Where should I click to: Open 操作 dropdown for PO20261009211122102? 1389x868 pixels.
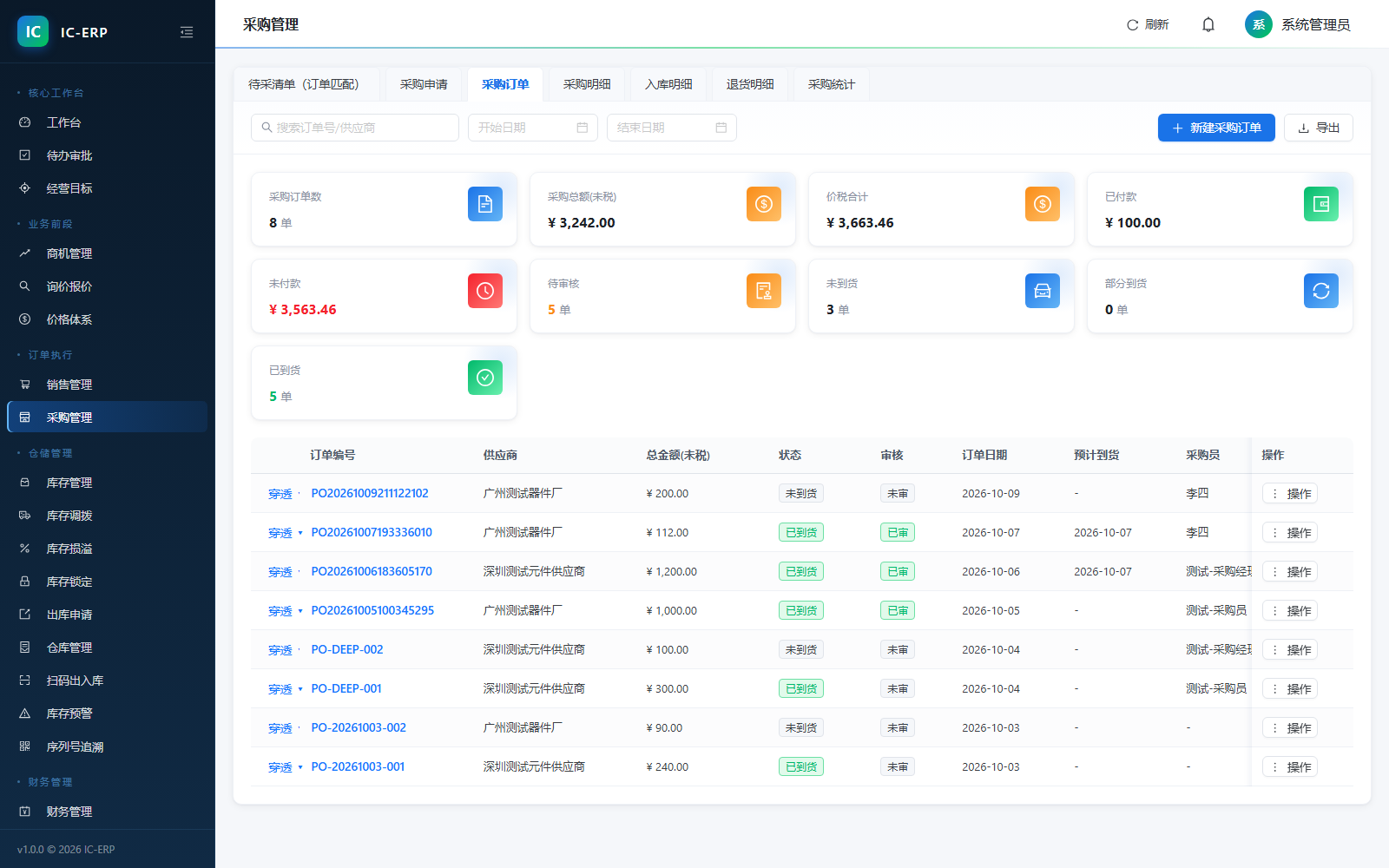1290,493
